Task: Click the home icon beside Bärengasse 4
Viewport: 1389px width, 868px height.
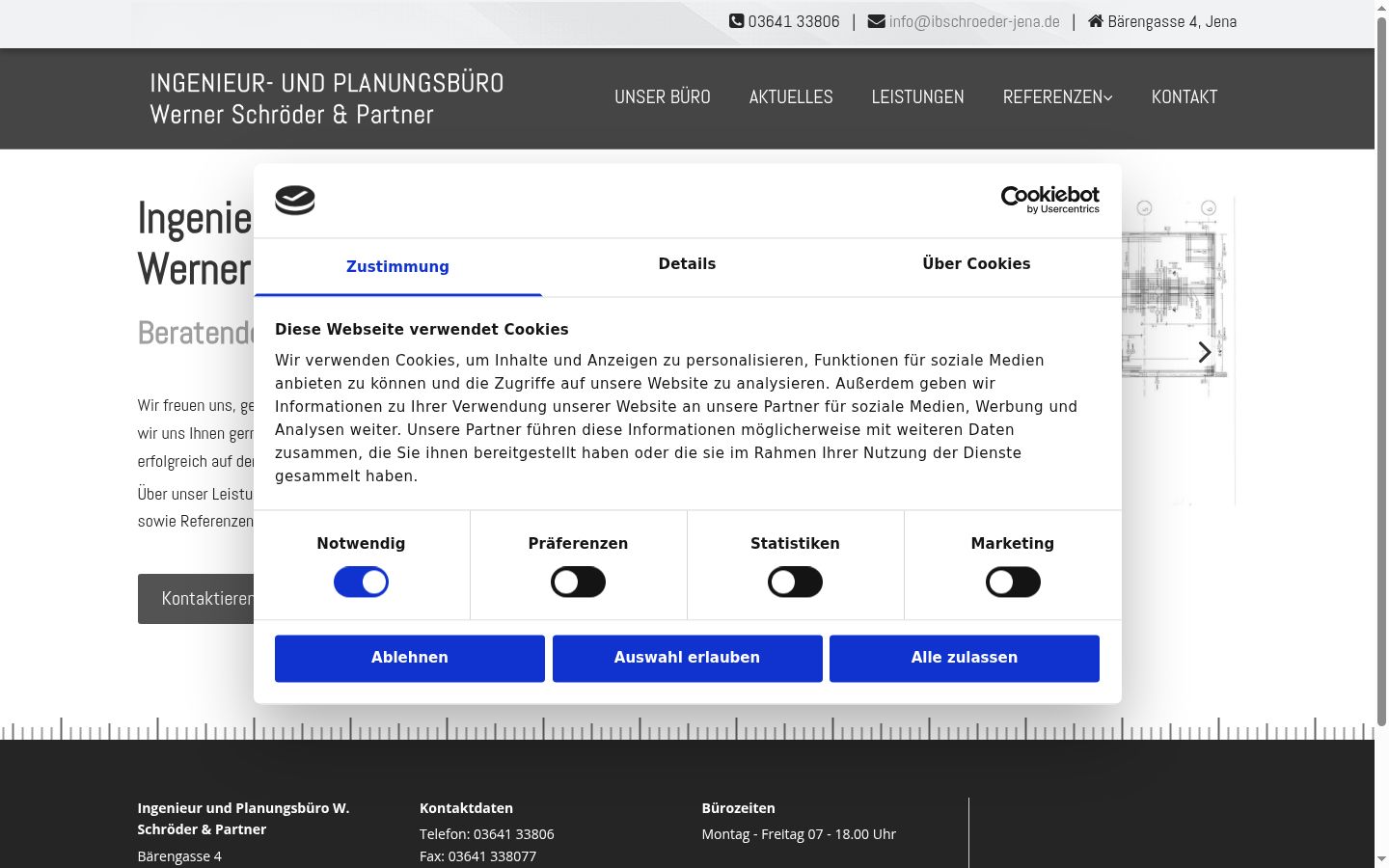Action: [x=1095, y=21]
